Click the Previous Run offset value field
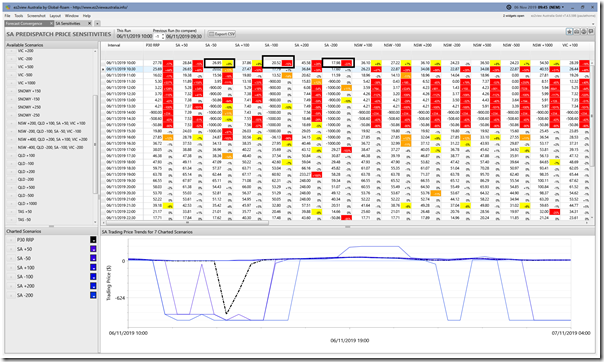 click(x=157, y=37)
